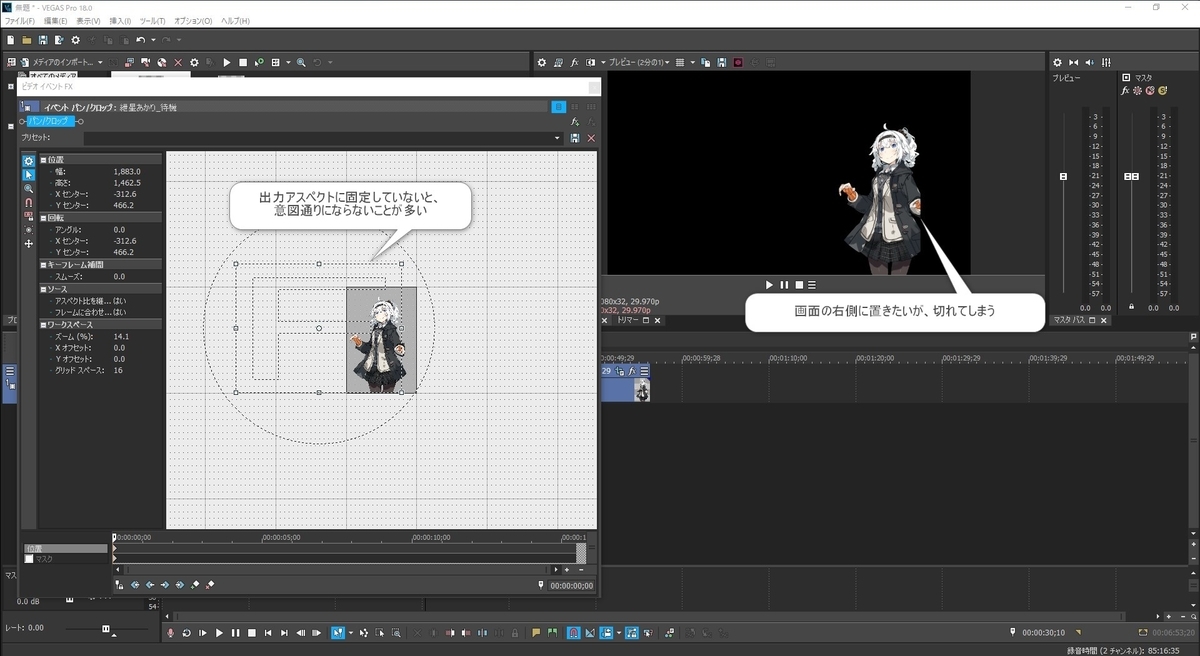Toggle Loop Playback in the transport bar
The width and height of the screenshot is (1200, 656).
click(187, 633)
